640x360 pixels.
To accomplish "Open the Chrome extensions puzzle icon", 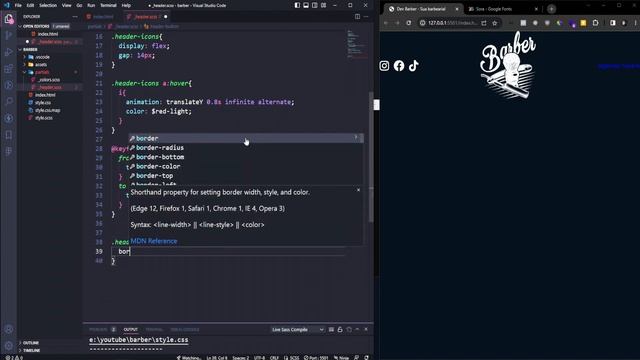I will [596, 23].
